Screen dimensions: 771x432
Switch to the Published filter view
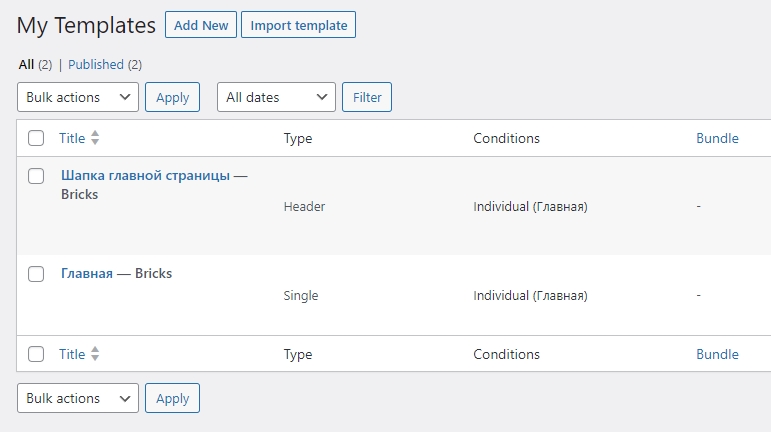tap(96, 64)
